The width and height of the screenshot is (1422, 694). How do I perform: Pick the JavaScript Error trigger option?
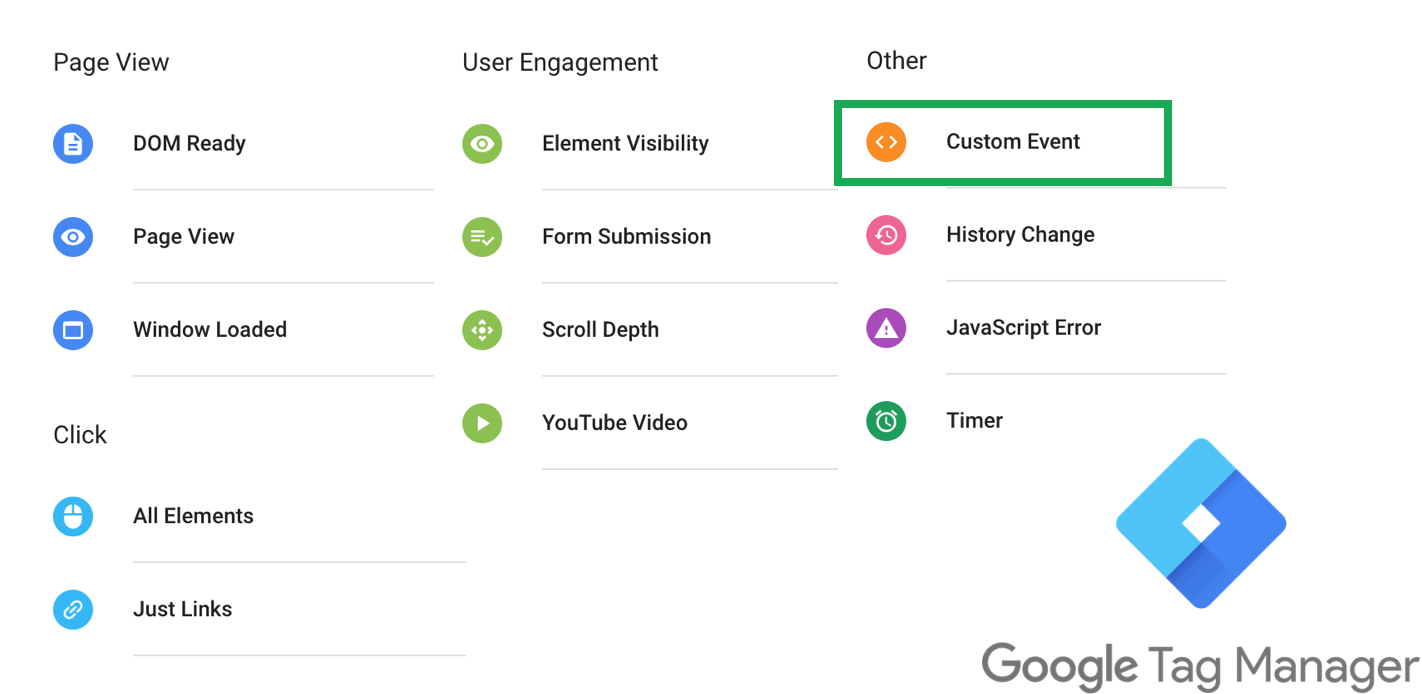[x=1023, y=328]
